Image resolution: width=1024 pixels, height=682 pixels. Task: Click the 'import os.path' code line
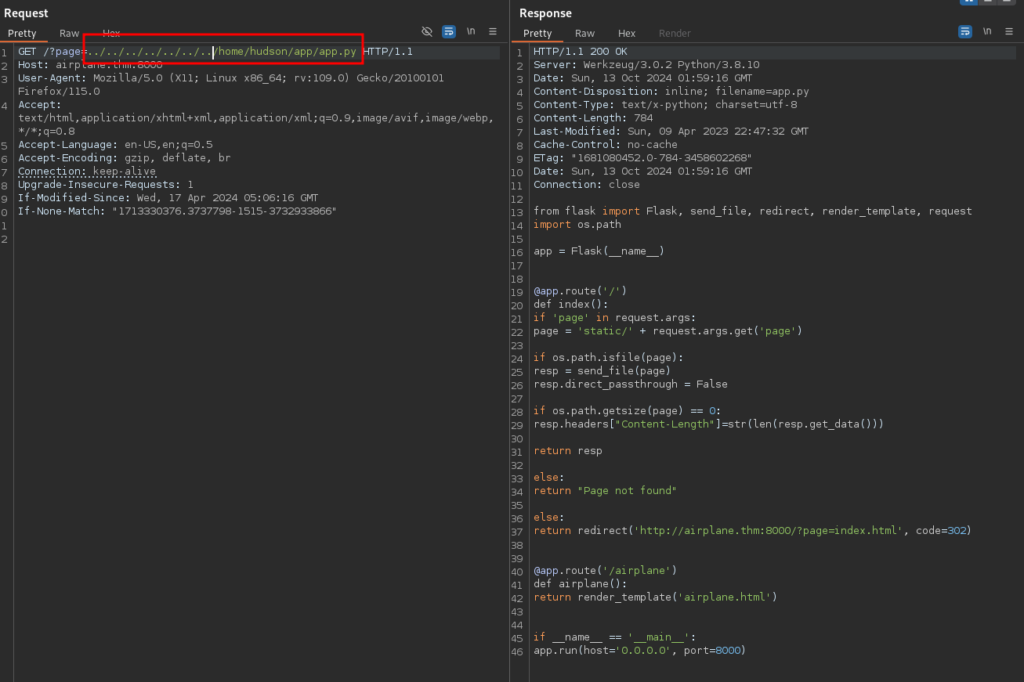[577, 225]
